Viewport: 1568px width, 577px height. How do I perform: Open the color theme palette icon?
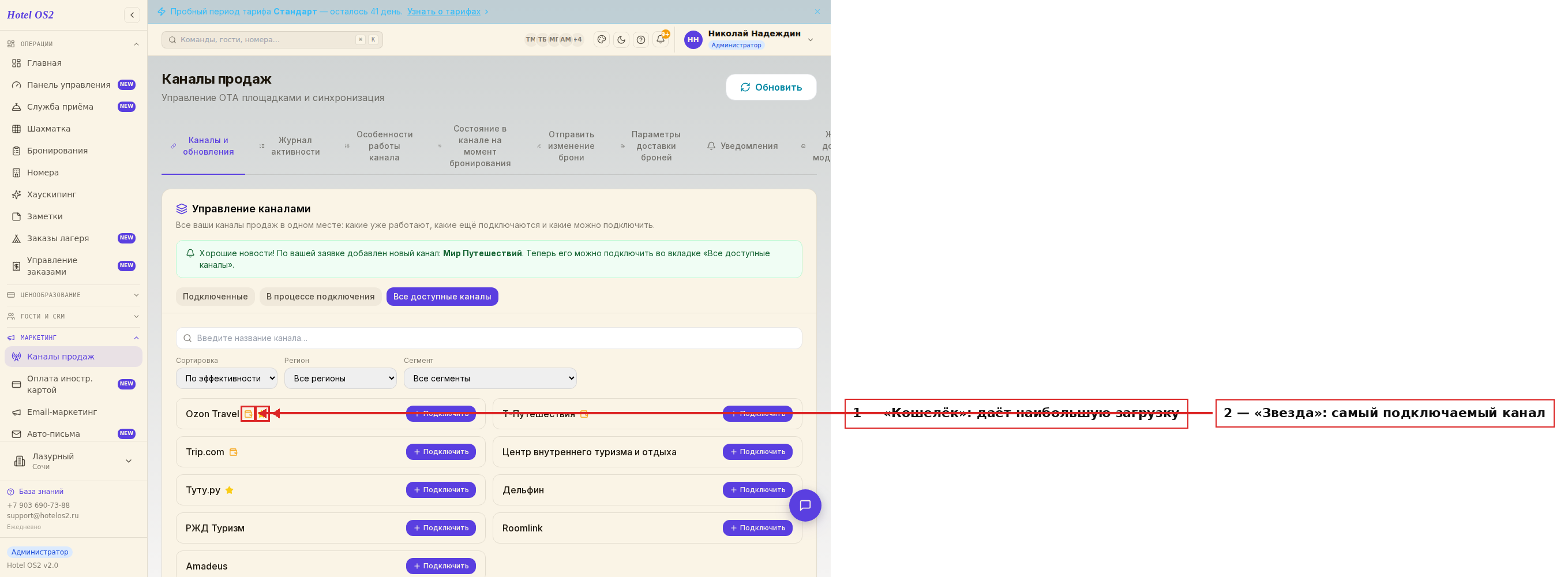601,40
